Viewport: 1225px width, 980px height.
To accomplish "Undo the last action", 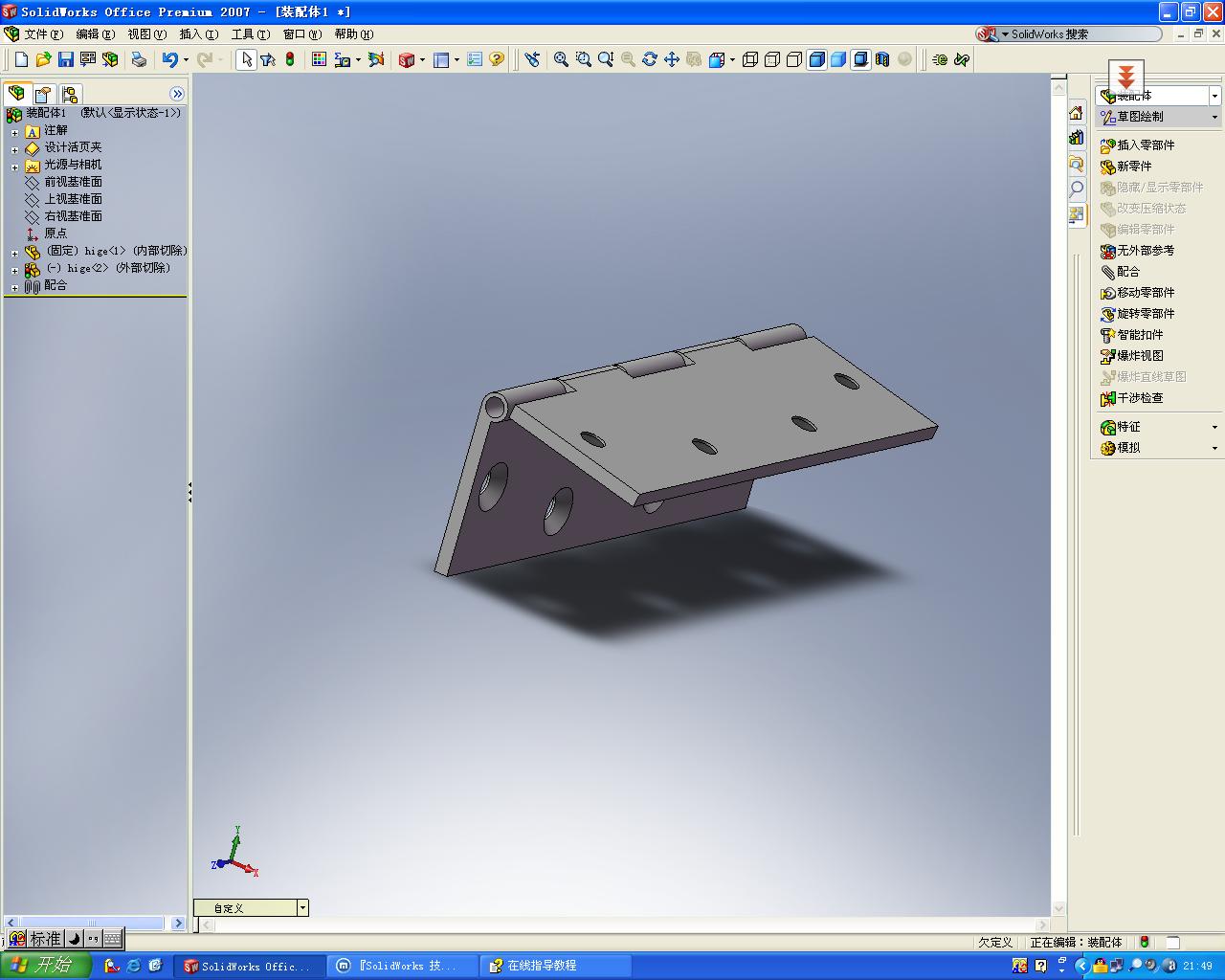I will click(x=169, y=59).
